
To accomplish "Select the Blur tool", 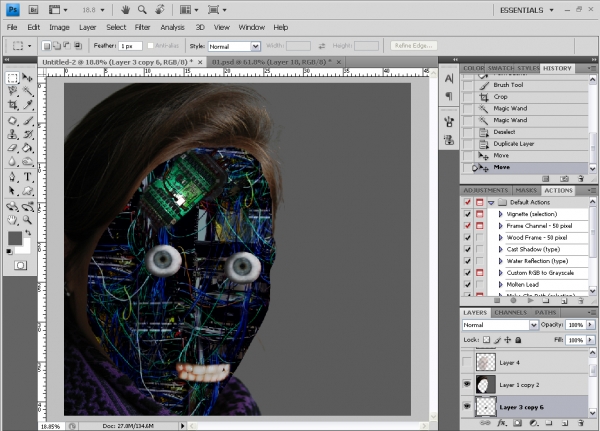I will tap(12, 162).
